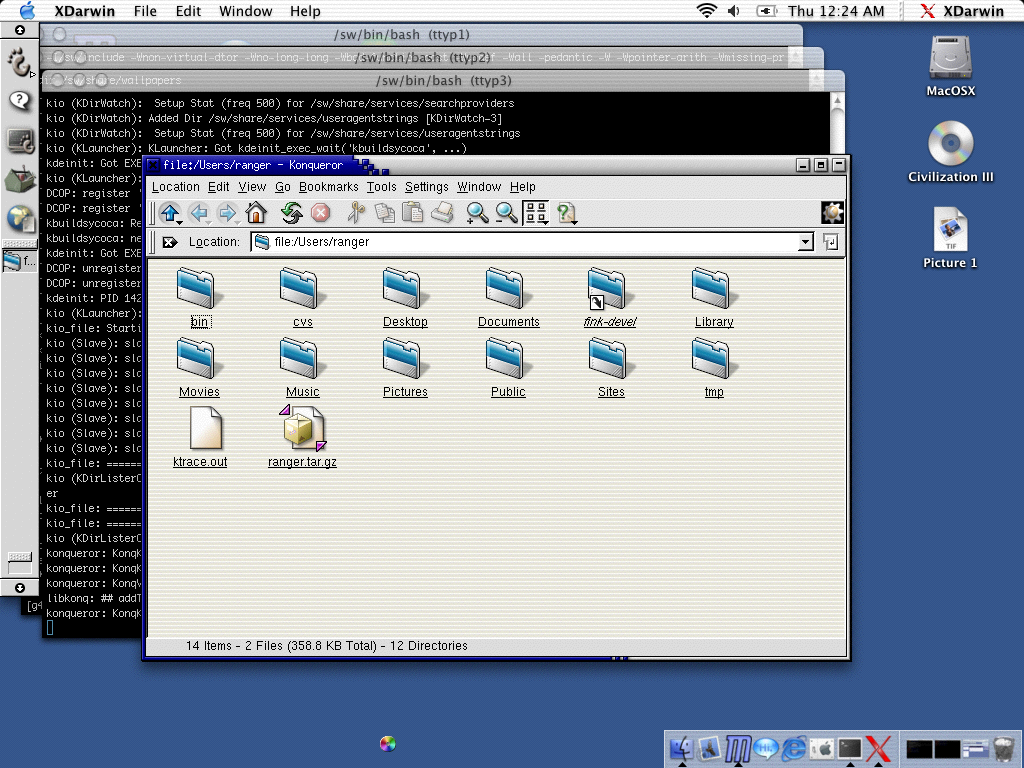Zoom out with magnifier minus icon
Image resolution: width=1024 pixels, height=768 pixels.
506,213
